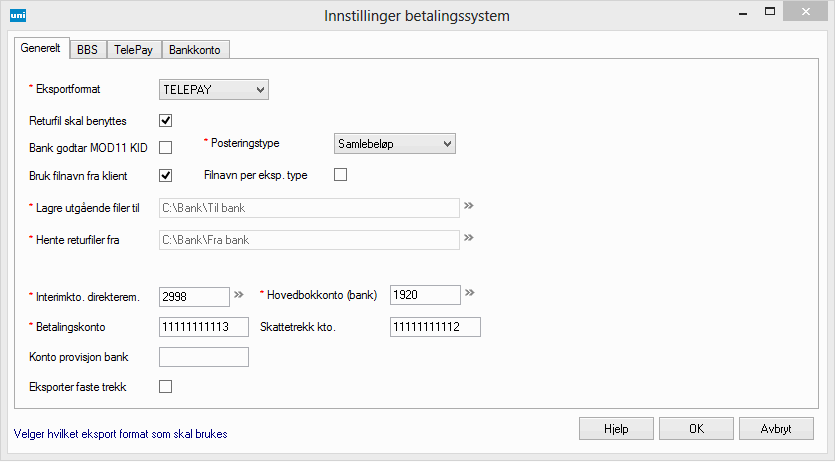
Task: Check the Eksporter faste trekk box
Action: pos(166,386)
